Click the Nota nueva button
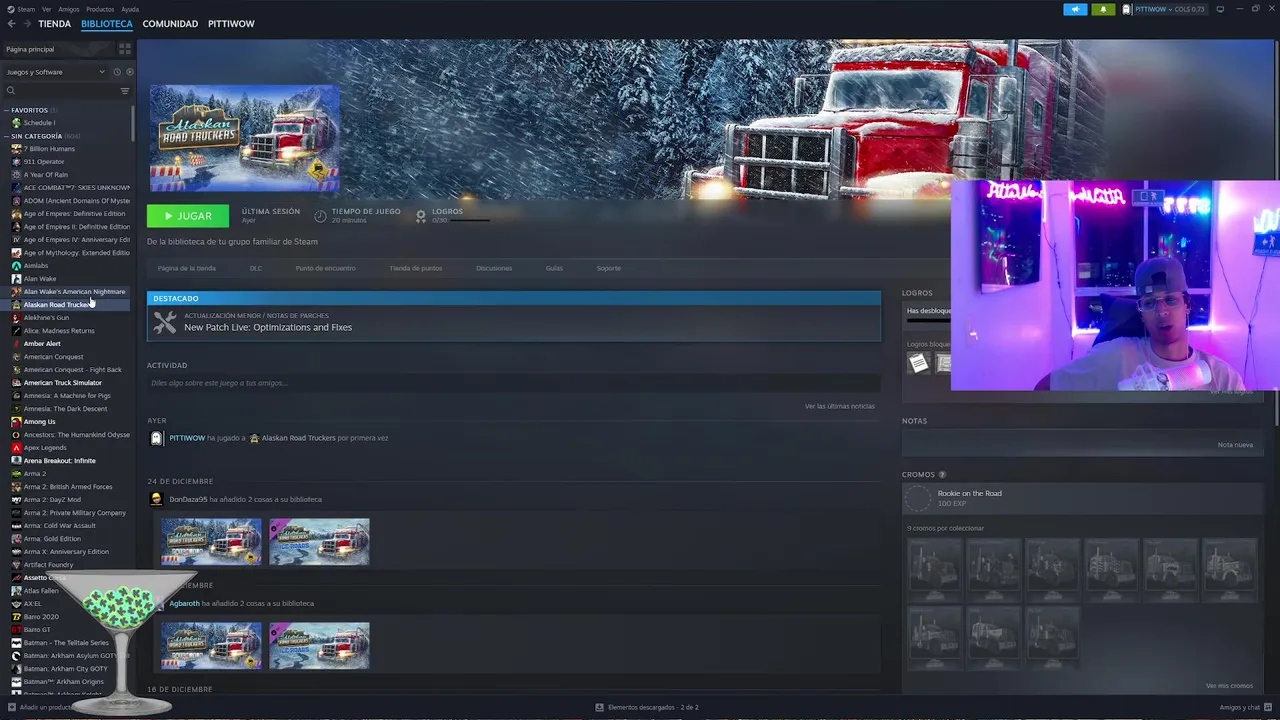 coord(1235,445)
